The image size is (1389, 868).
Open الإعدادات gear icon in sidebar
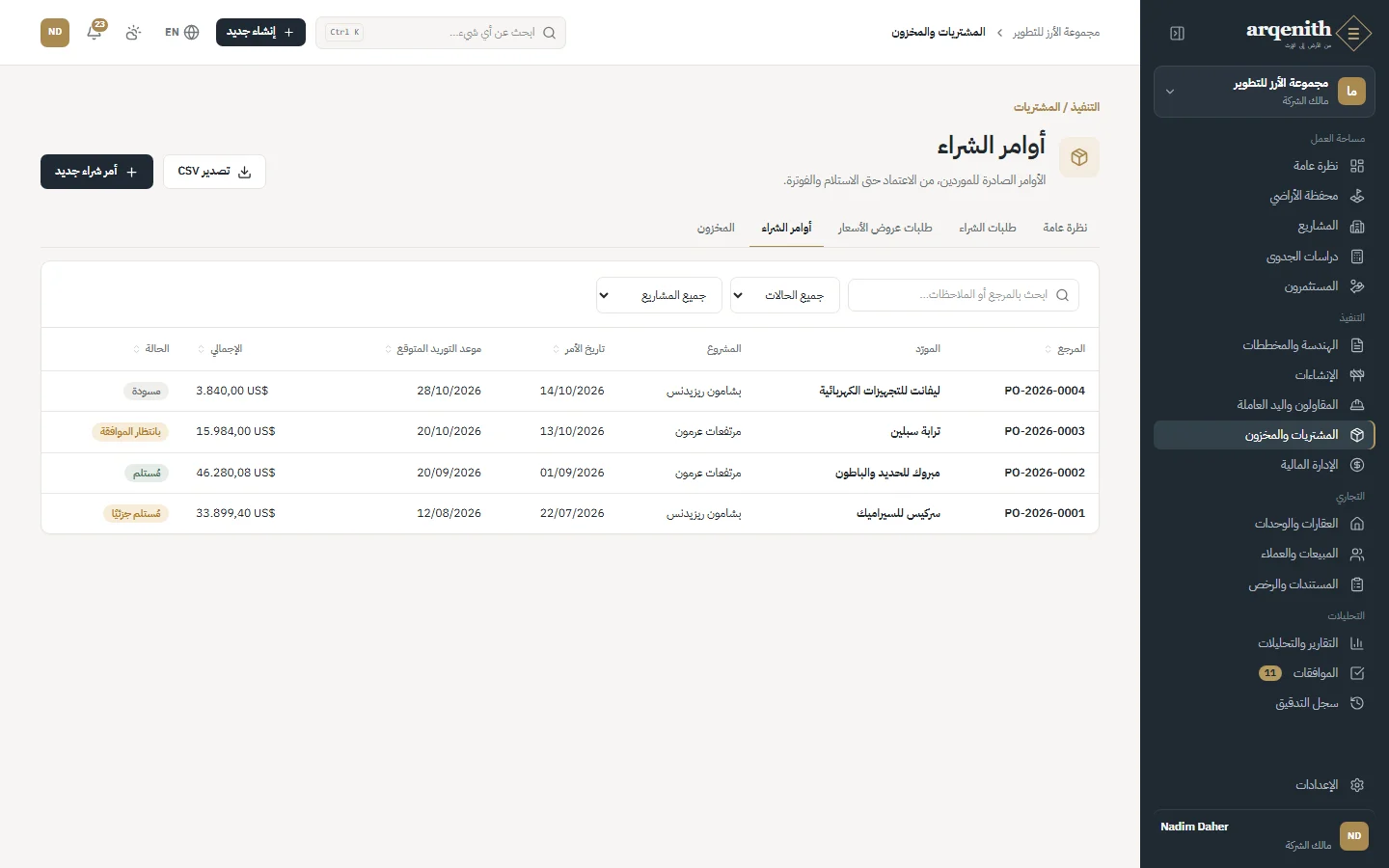[1357, 785]
